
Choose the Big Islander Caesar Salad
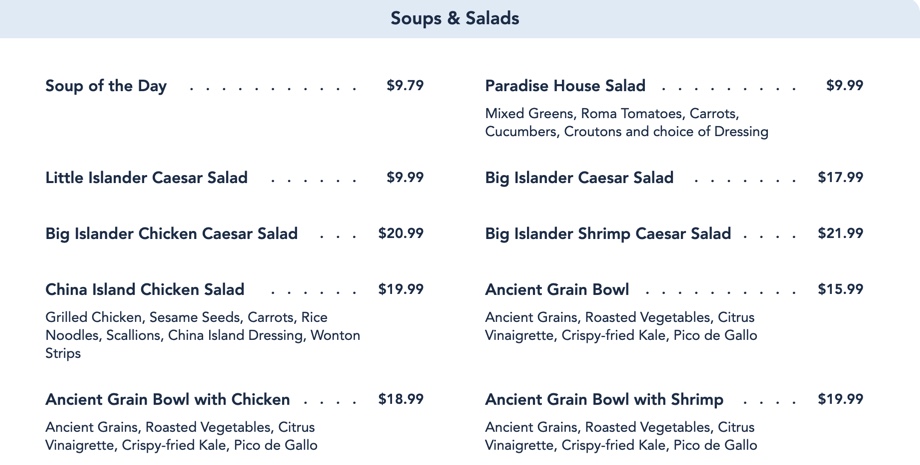(579, 178)
